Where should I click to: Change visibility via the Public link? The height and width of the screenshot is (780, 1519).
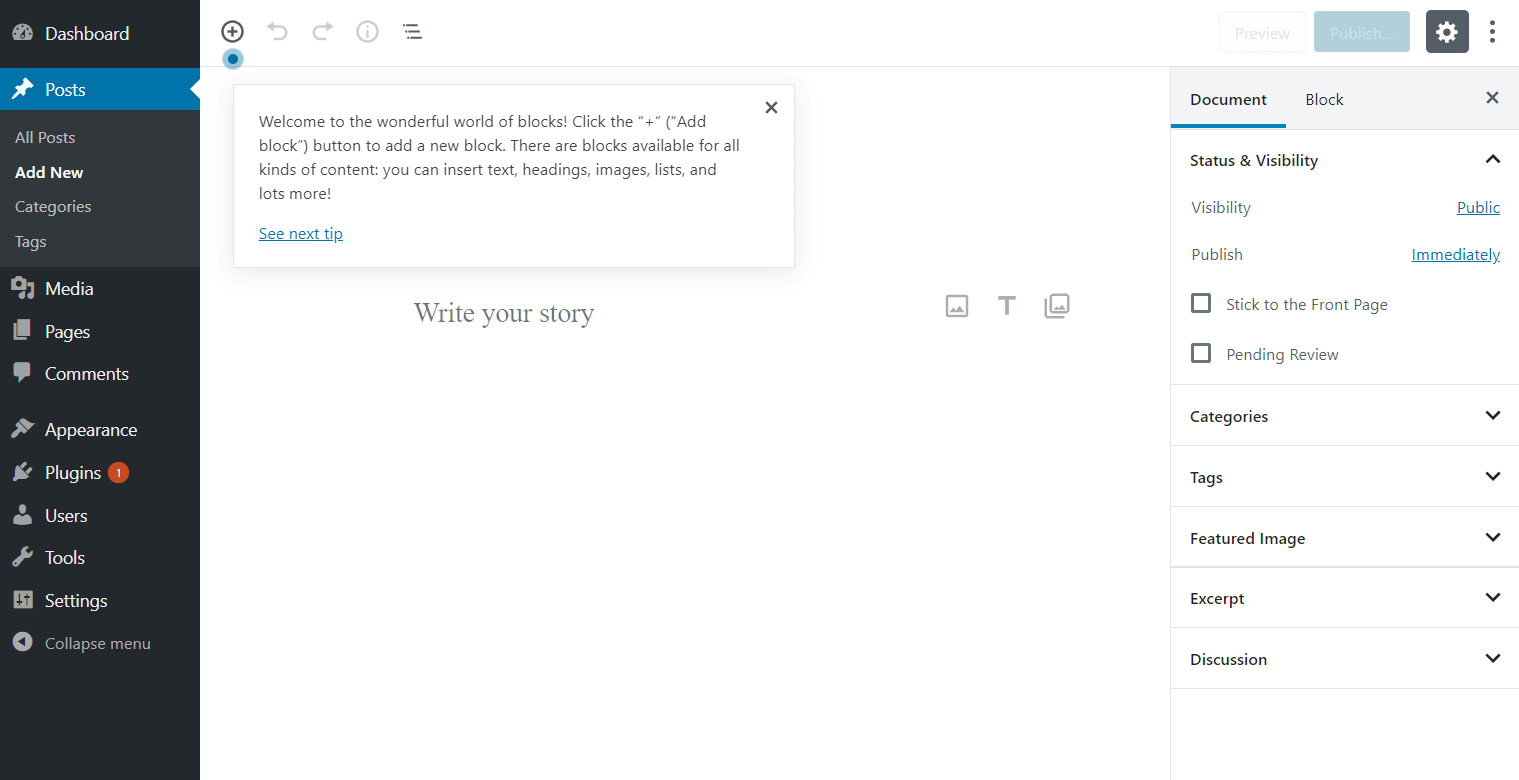pyautogui.click(x=1478, y=207)
